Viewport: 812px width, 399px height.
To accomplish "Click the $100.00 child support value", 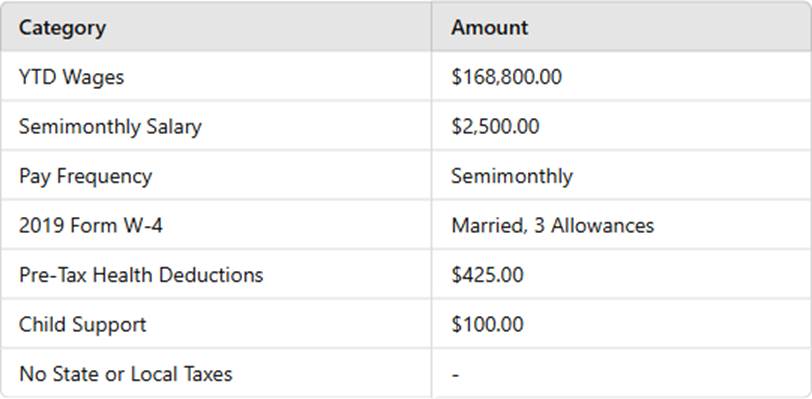I will coord(487,325).
